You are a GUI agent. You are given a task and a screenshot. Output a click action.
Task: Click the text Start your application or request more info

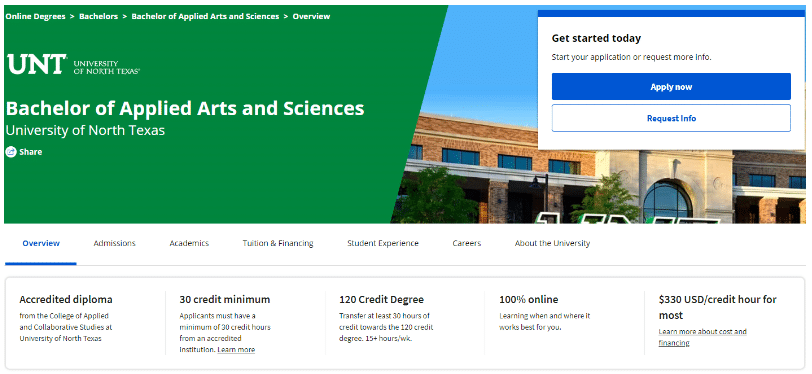631,57
